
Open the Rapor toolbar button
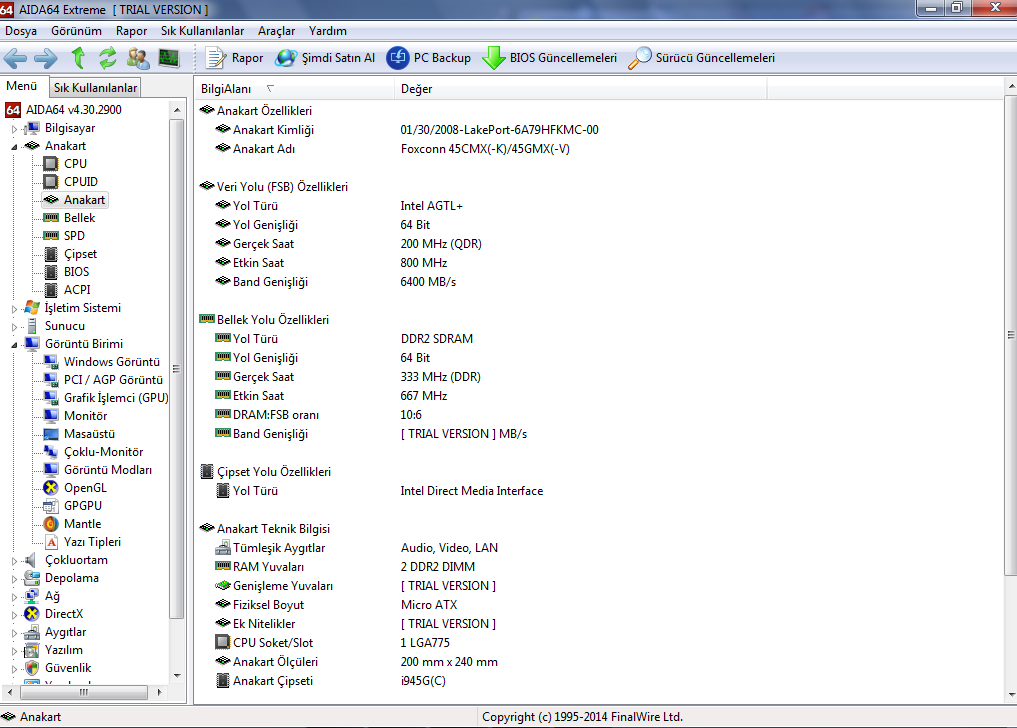click(234, 58)
